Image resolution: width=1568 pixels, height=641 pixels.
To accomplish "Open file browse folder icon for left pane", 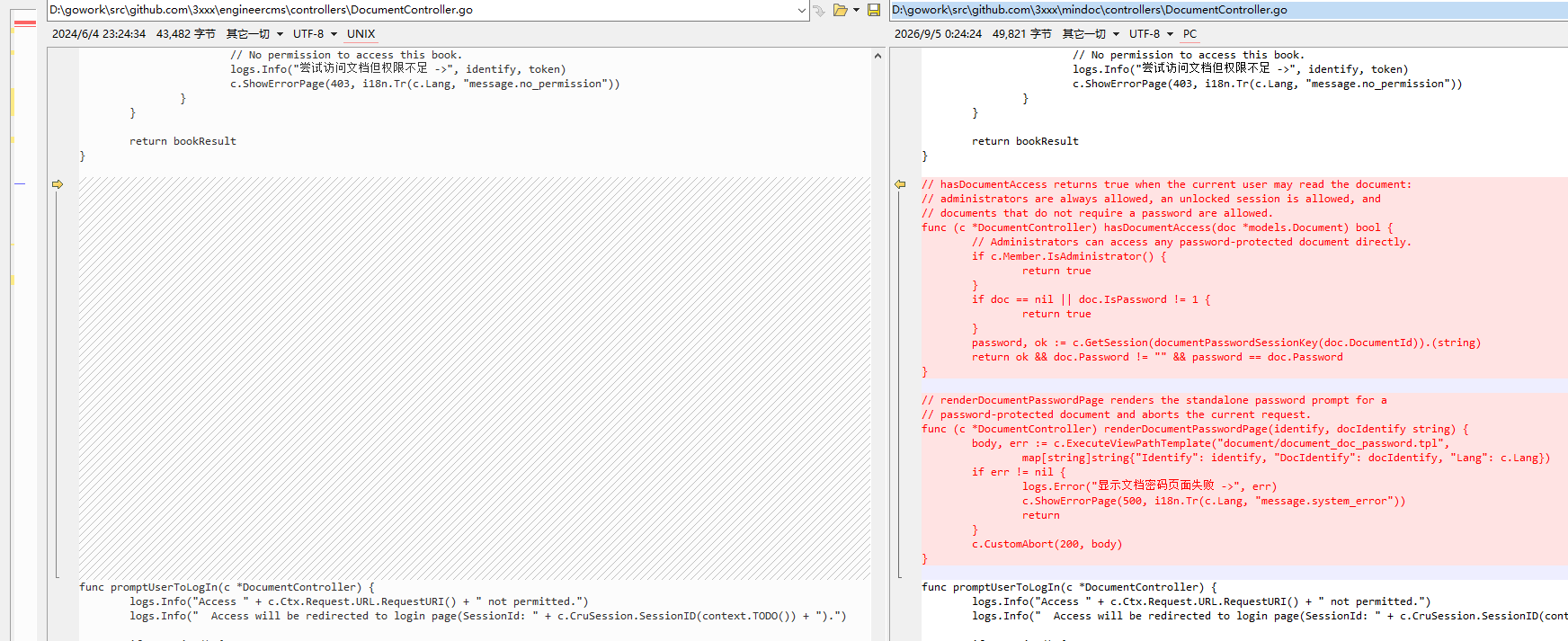I will 841,10.
